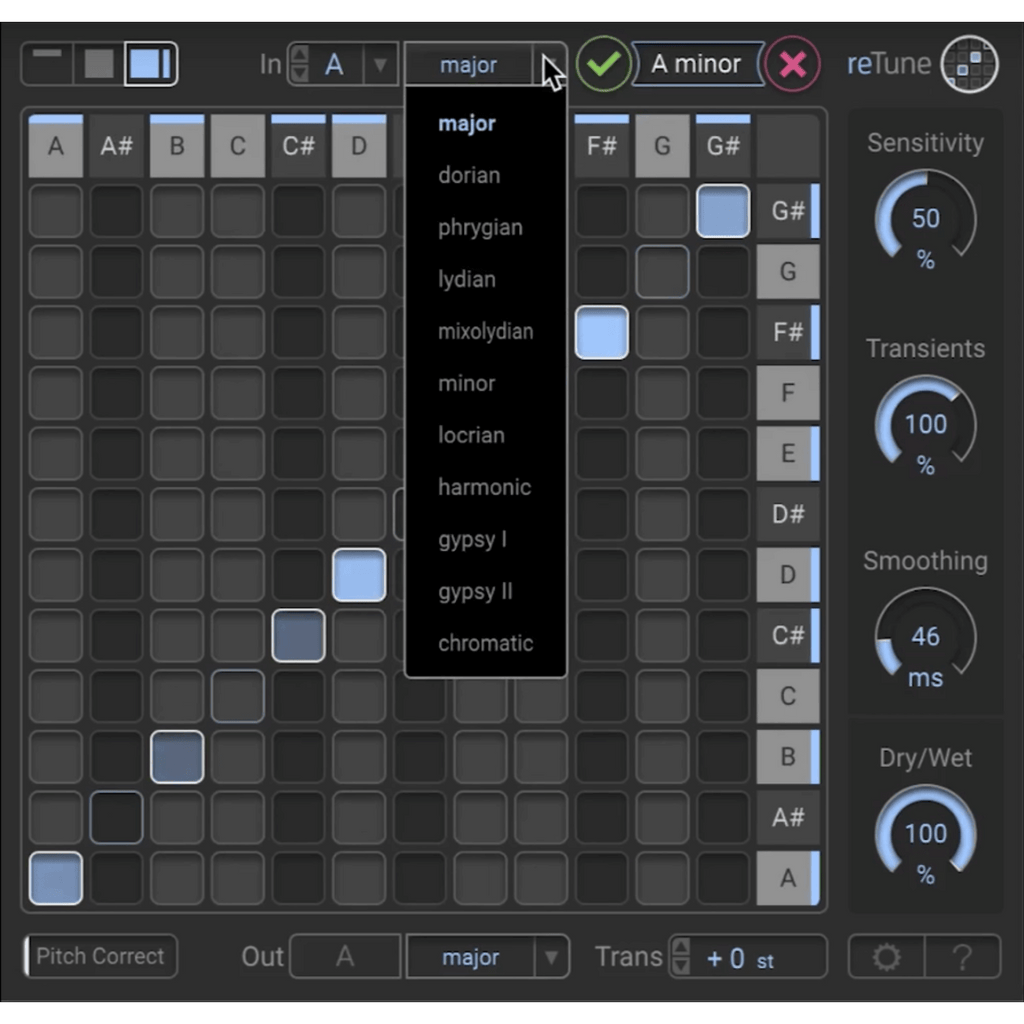This screenshot has width=1024, height=1024.
Task: Open the In key note dropdown arrow
Action: (380, 64)
